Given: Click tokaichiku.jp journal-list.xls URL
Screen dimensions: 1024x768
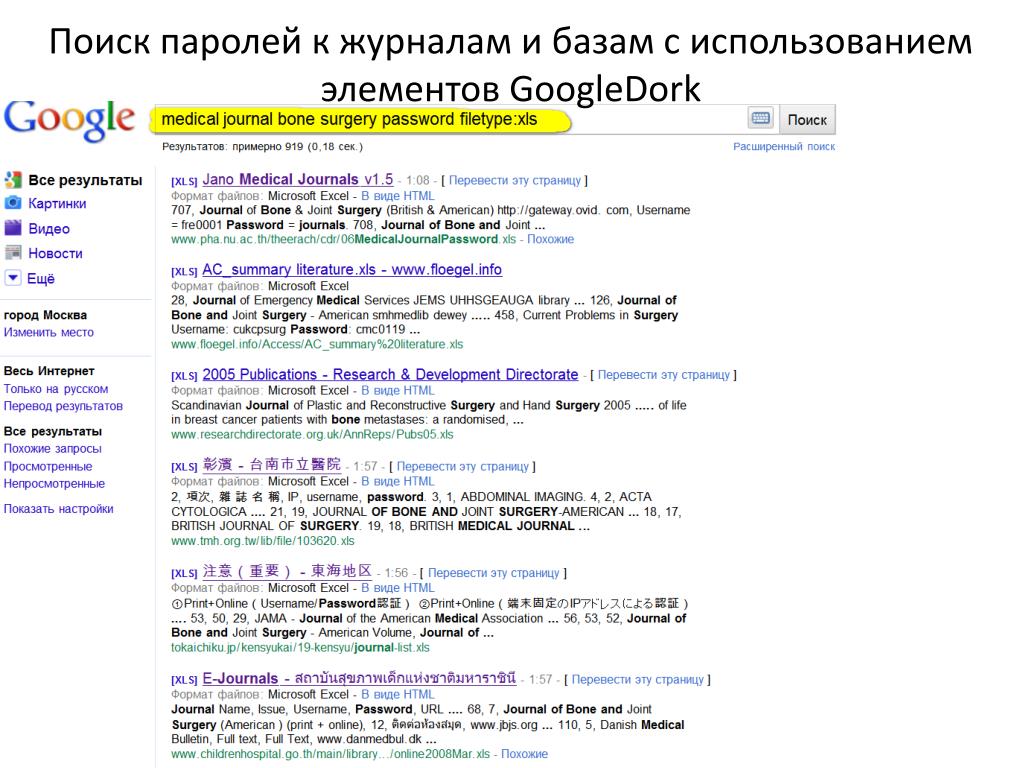Looking at the screenshot, I should pyautogui.click(x=300, y=648).
